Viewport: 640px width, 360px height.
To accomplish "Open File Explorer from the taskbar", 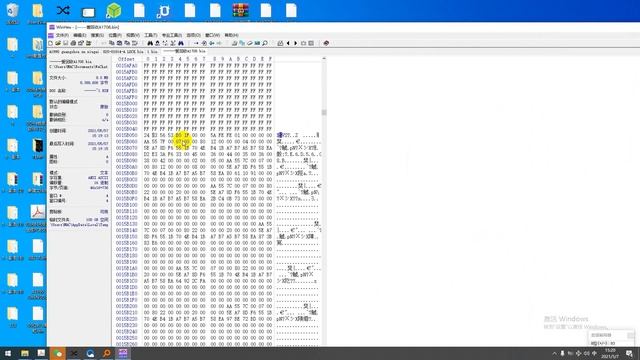I will [x=25, y=353].
